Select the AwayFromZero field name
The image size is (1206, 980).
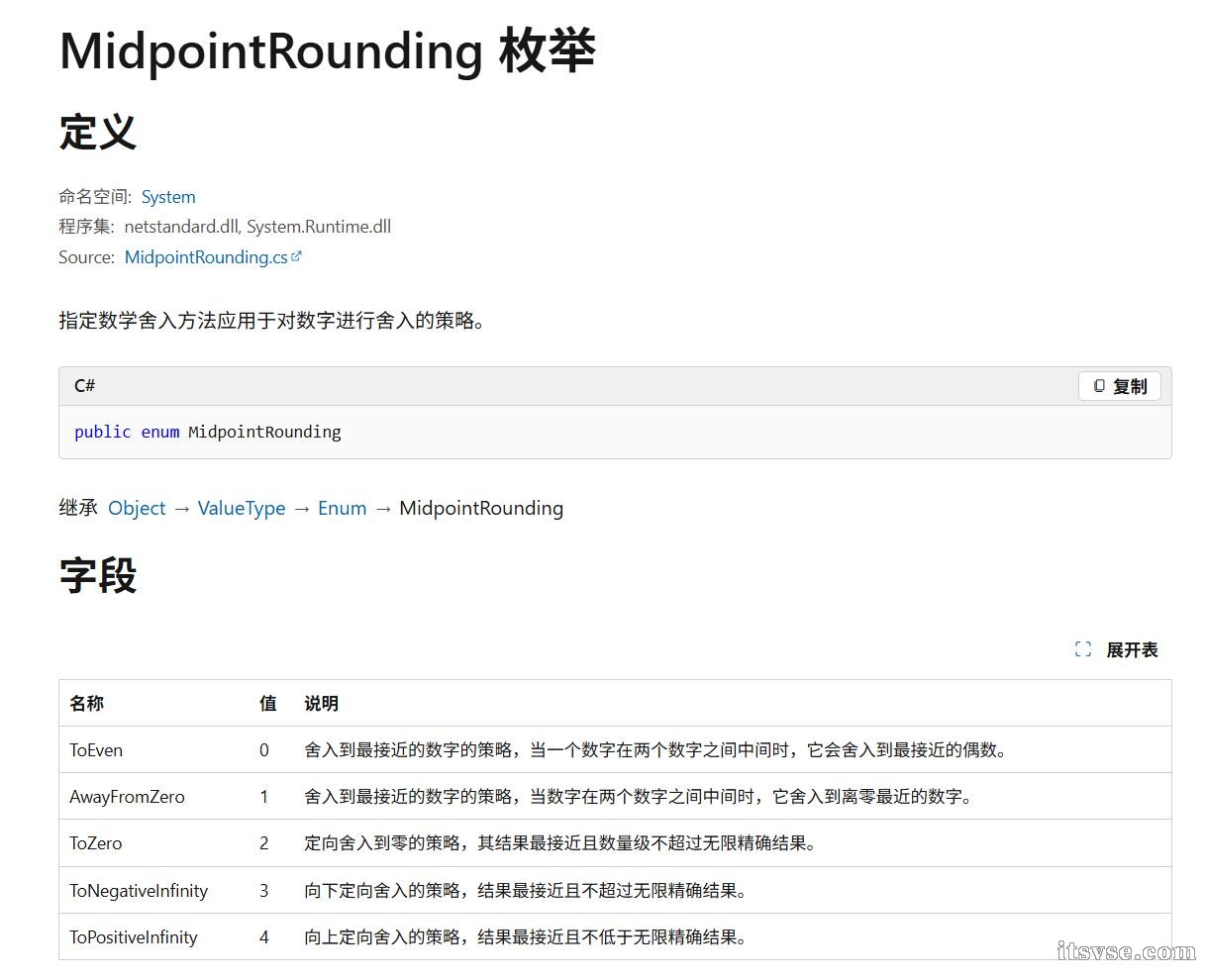[x=127, y=797]
